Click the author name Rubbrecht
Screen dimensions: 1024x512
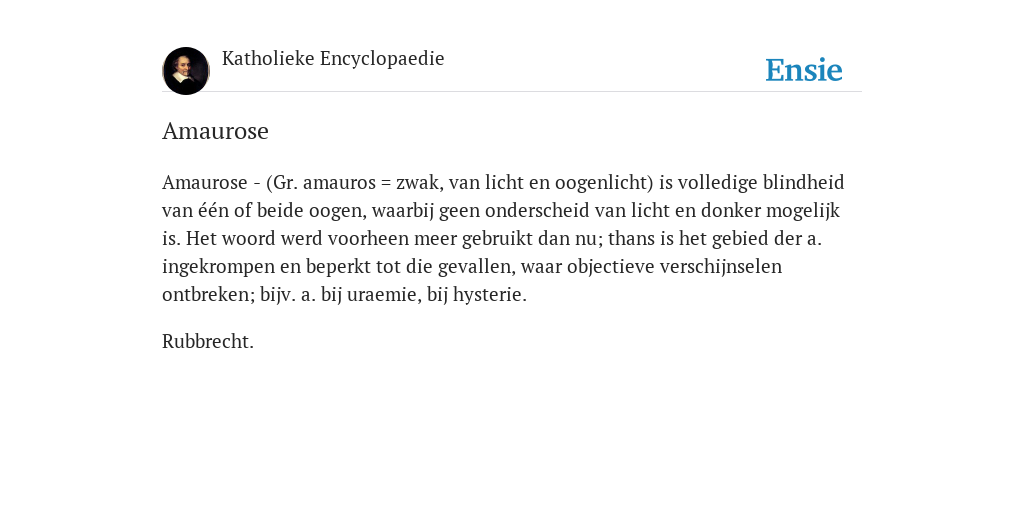click(208, 342)
